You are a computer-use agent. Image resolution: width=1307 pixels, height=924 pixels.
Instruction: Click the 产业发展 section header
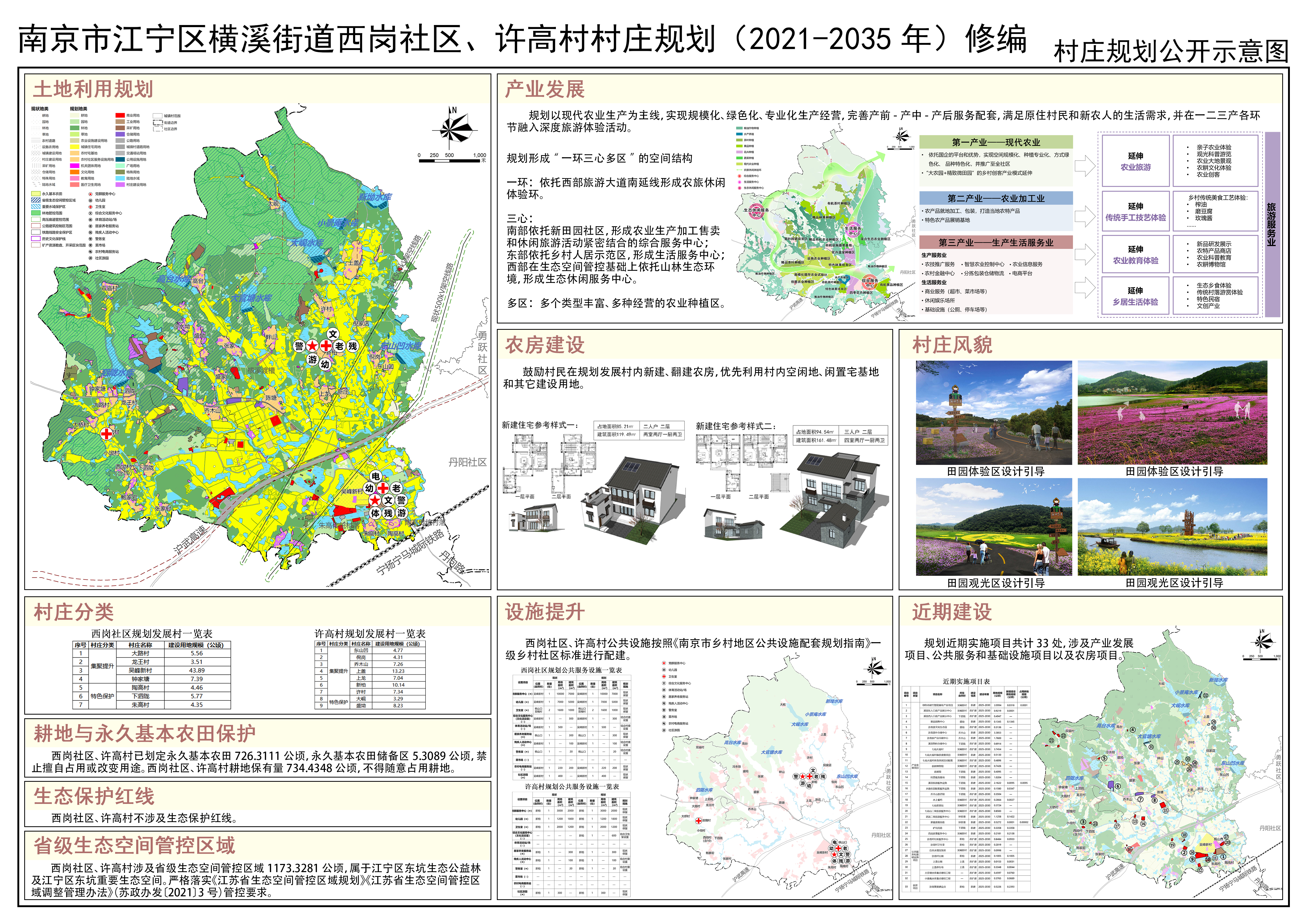click(x=545, y=89)
